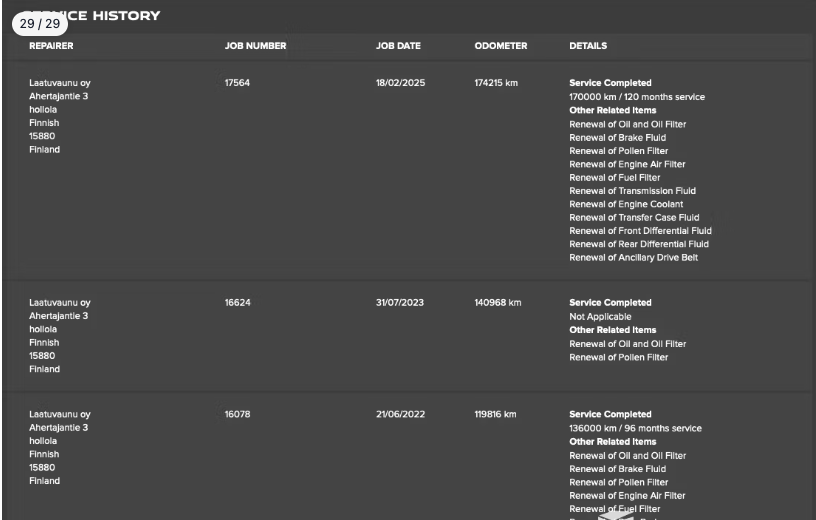The height and width of the screenshot is (520, 816).
Task: Click the 119816 km odometer reading
Action: (x=495, y=415)
